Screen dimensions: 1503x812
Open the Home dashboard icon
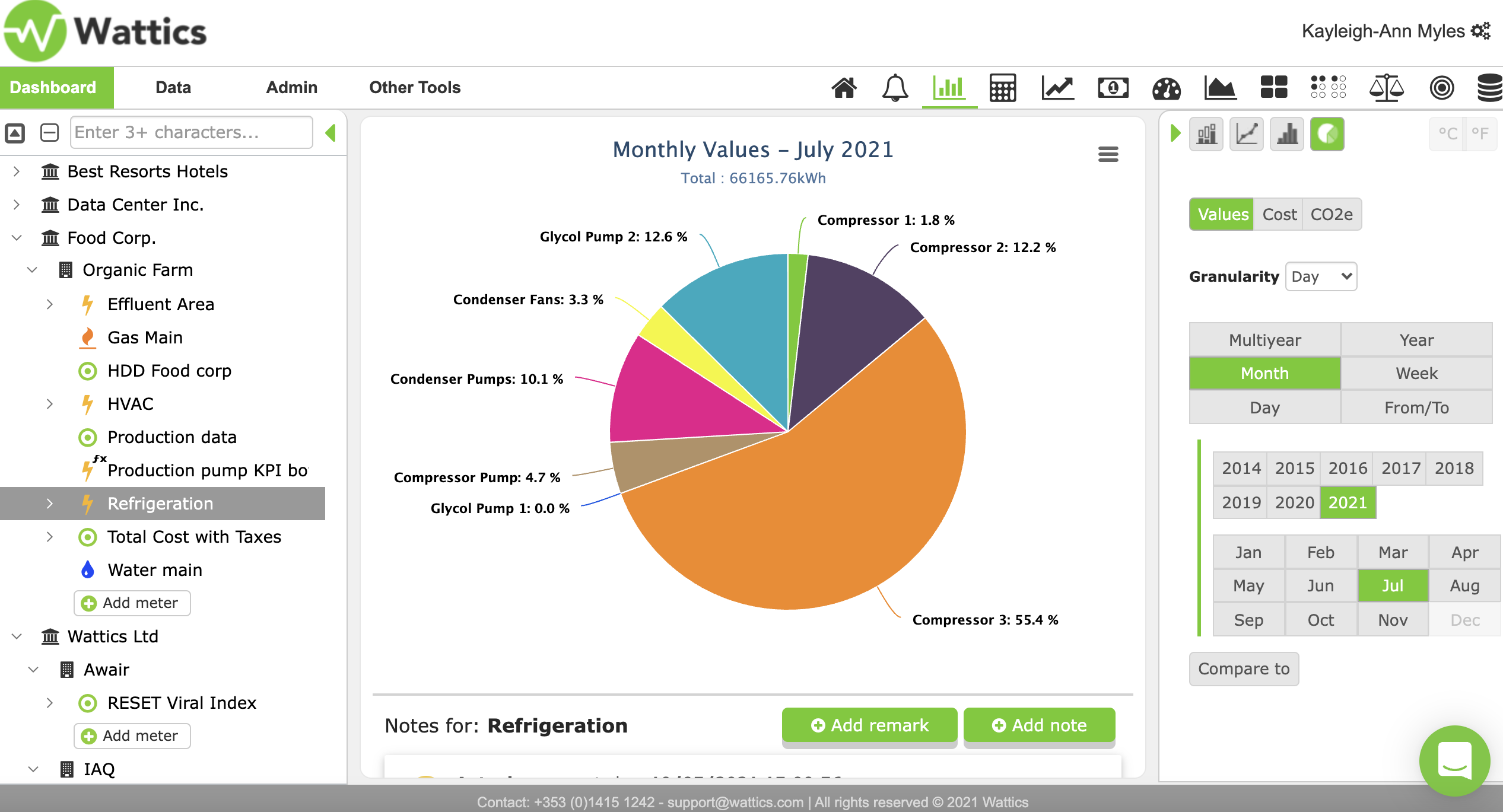(x=844, y=88)
